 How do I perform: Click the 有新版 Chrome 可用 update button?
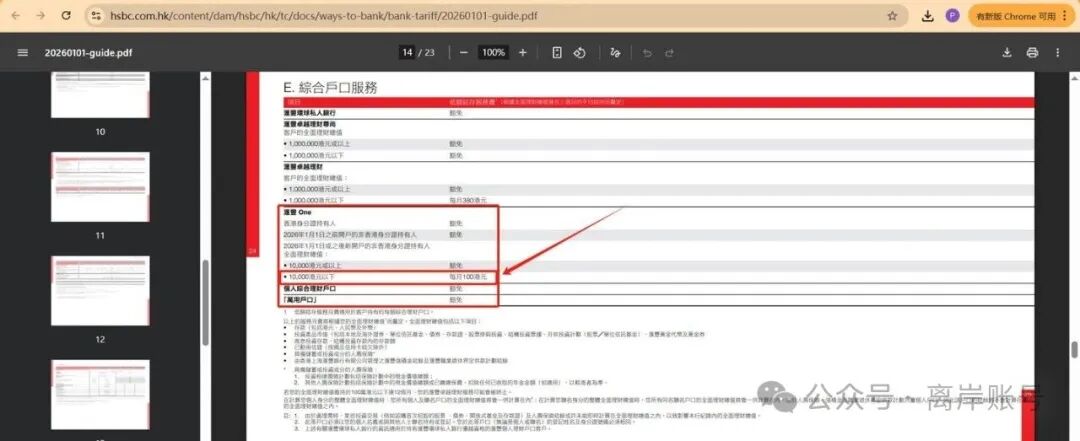pos(1015,16)
